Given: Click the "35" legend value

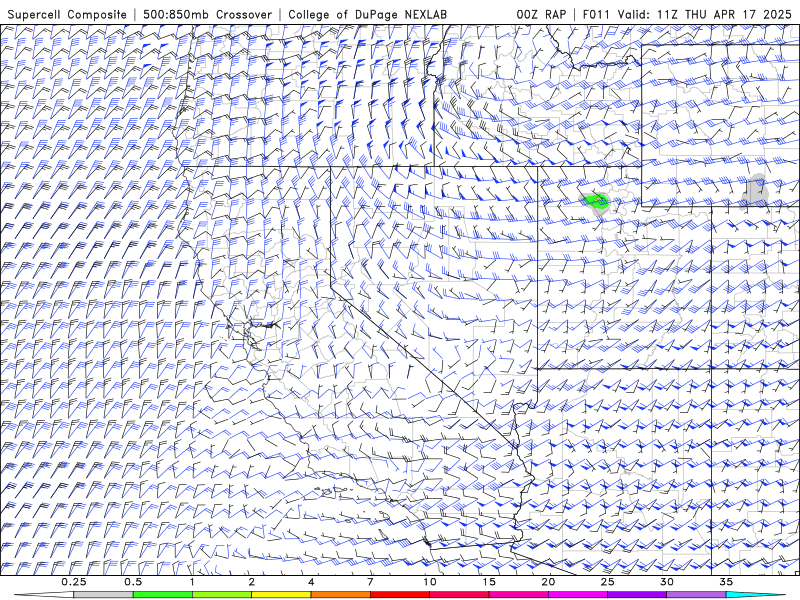Looking at the screenshot, I should click(x=726, y=582).
